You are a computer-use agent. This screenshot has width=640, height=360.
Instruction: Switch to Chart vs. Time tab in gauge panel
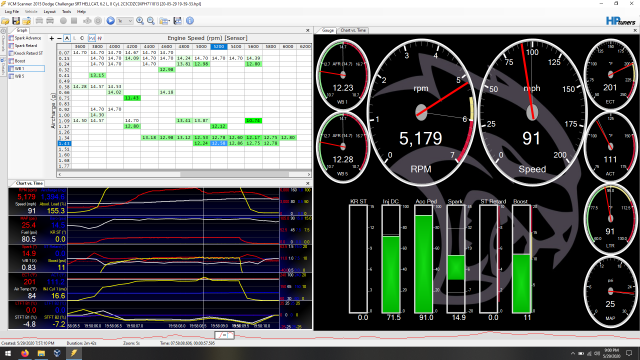click(x=353, y=31)
